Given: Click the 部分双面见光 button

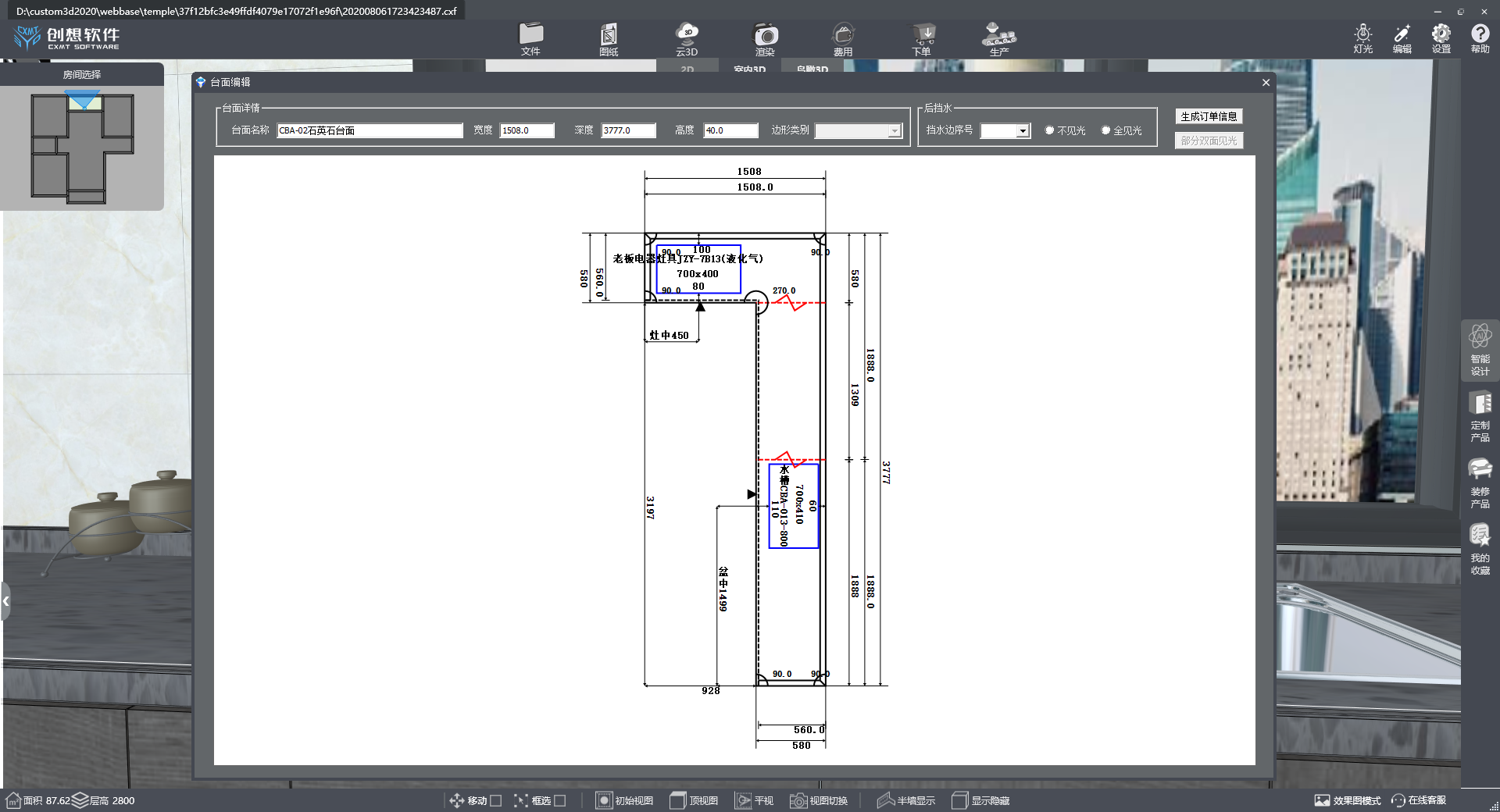Looking at the screenshot, I should pos(1209,141).
